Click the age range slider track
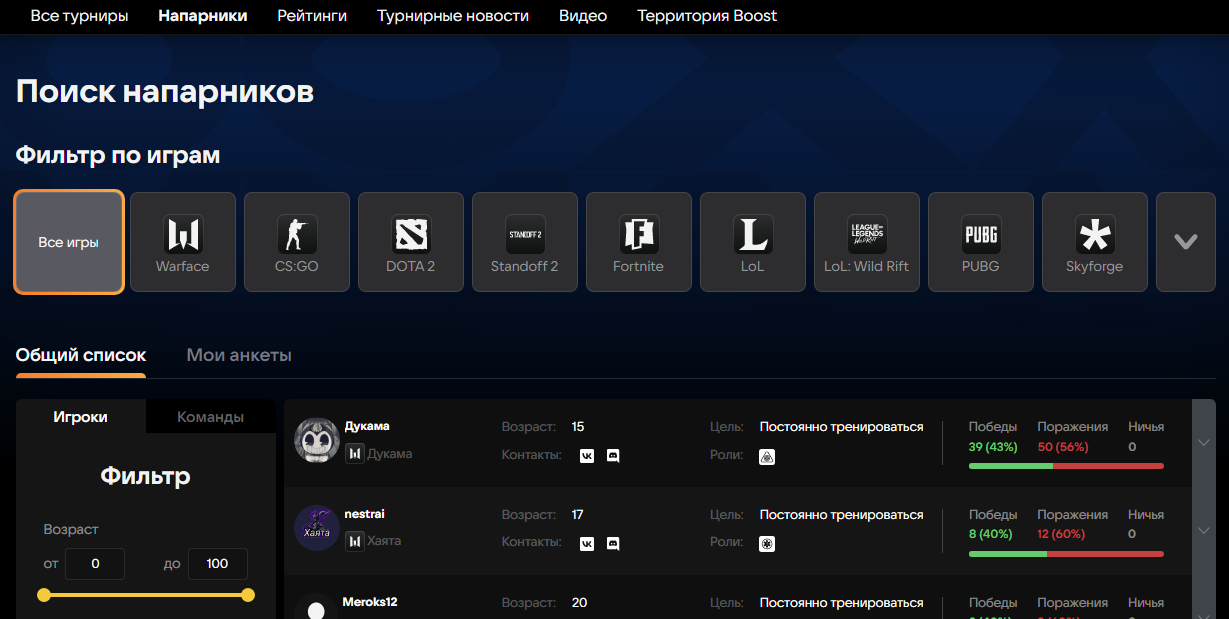The image size is (1229, 619). 146,595
